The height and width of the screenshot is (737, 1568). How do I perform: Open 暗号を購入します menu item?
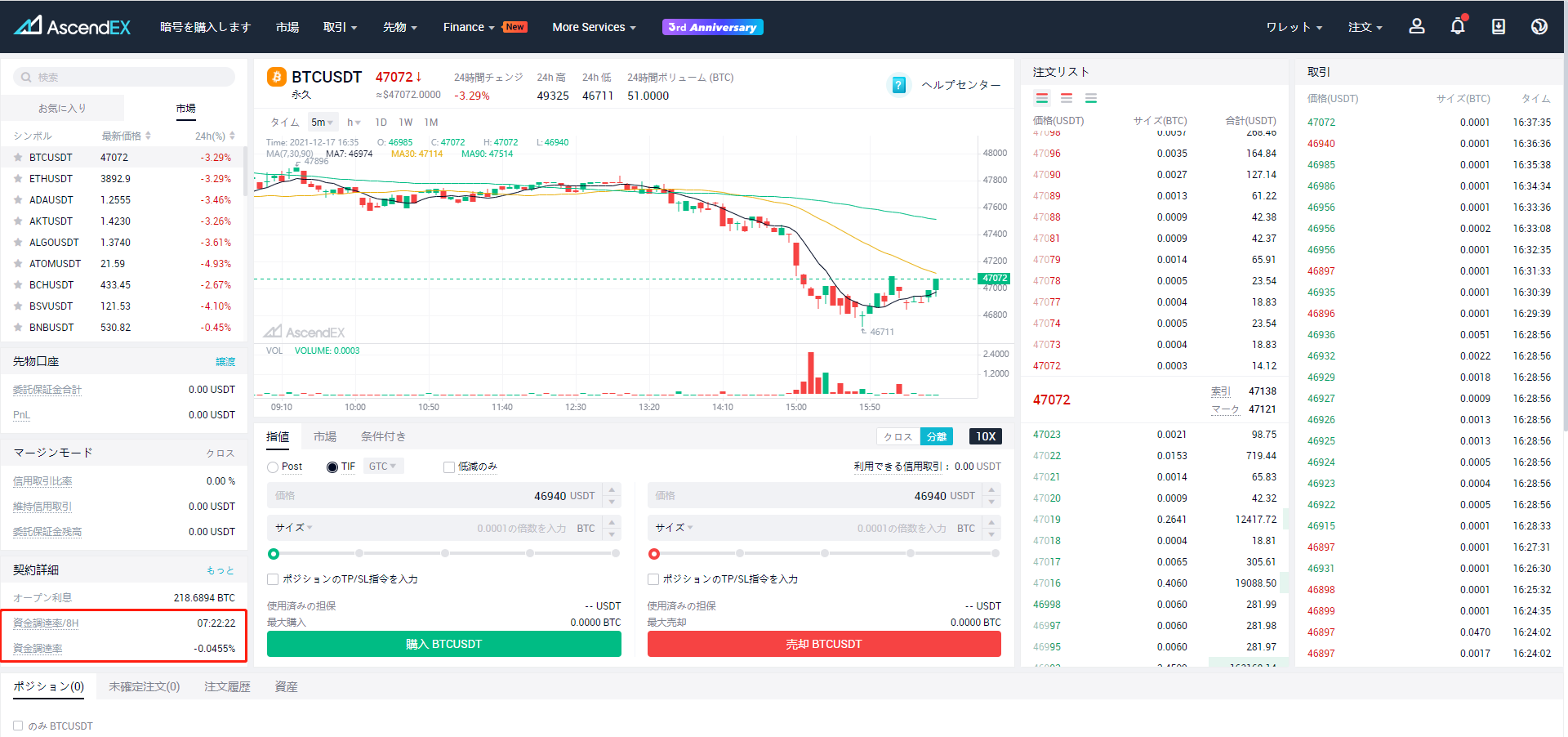click(x=205, y=27)
